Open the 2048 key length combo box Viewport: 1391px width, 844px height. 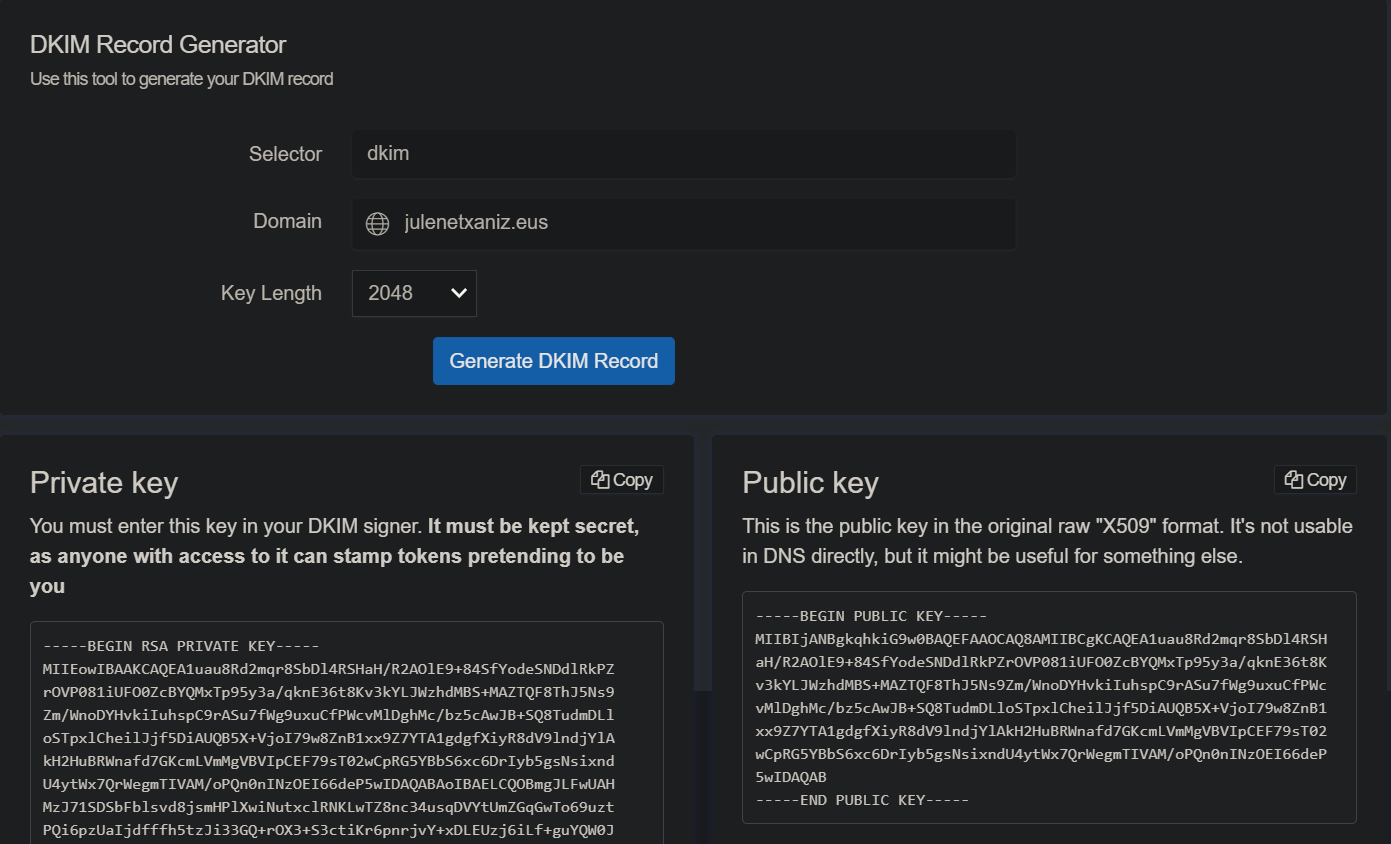pos(414,293)
